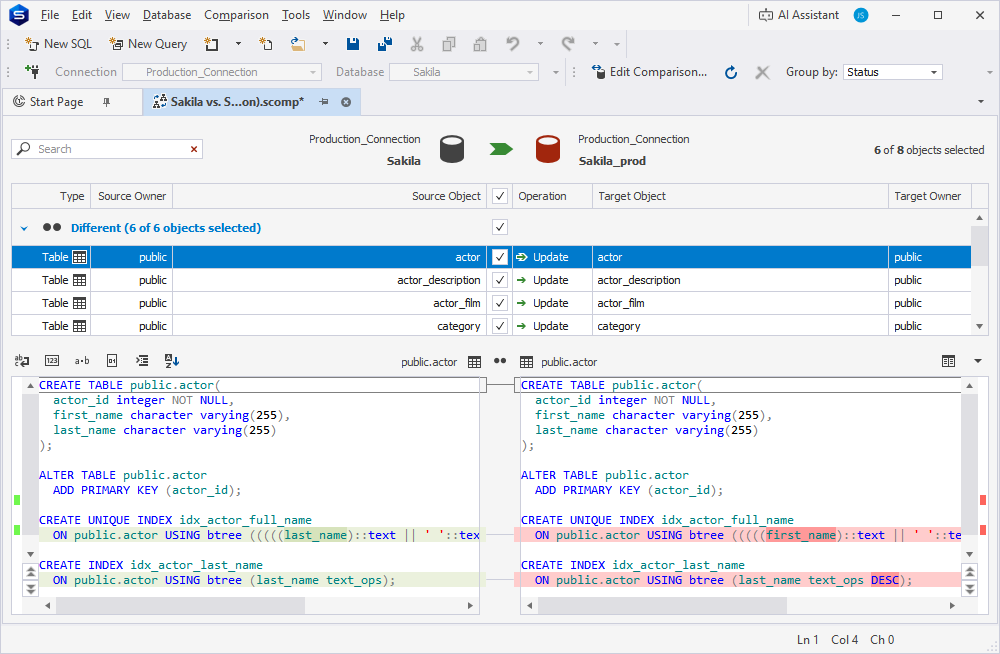This screenshot has height=654, width=1000.
Task: Click the Save All icon
Action: (x=385, y=44)
